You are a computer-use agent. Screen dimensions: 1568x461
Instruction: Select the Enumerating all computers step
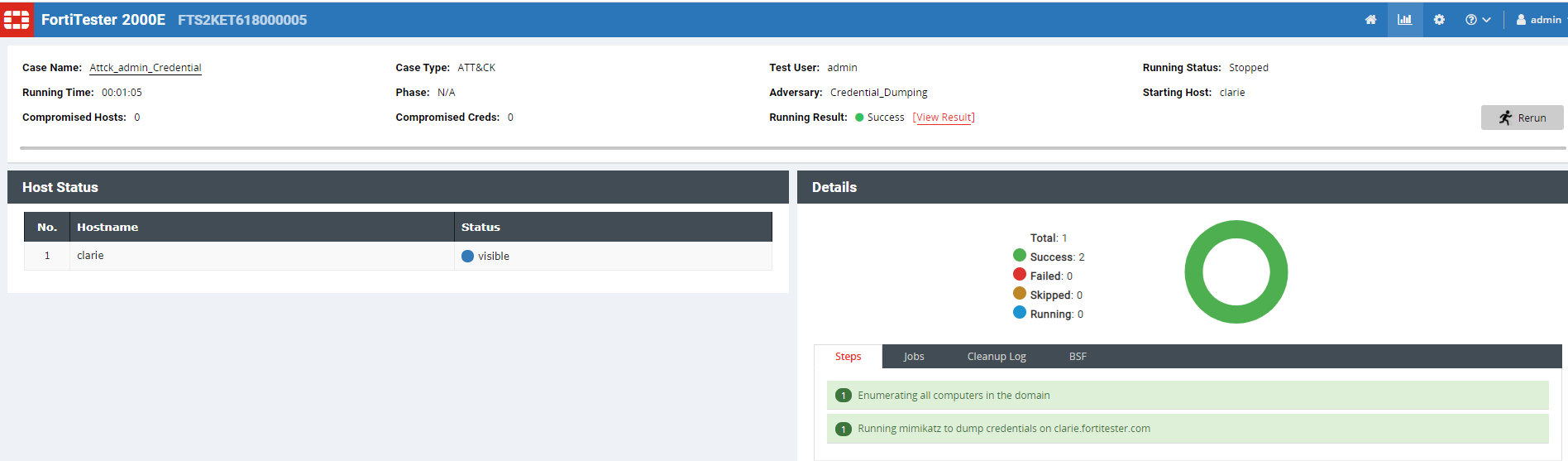(x=1188, y=395)
